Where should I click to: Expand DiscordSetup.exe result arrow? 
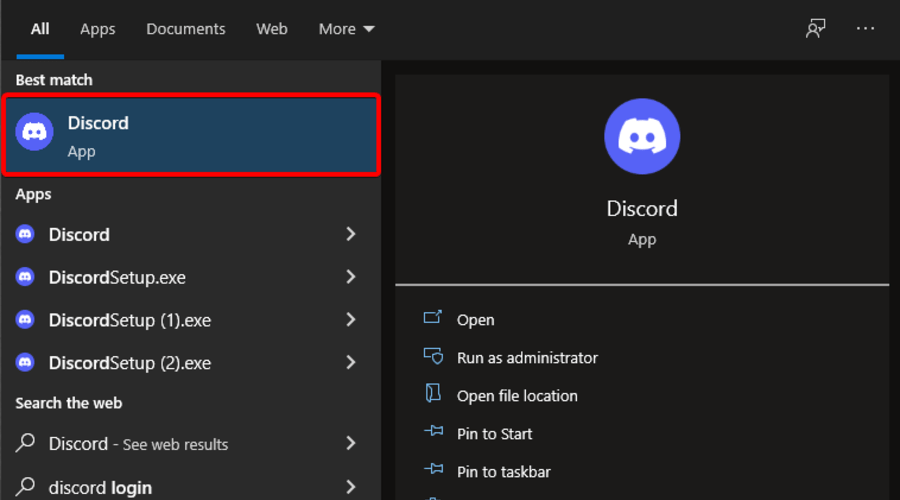351,277
